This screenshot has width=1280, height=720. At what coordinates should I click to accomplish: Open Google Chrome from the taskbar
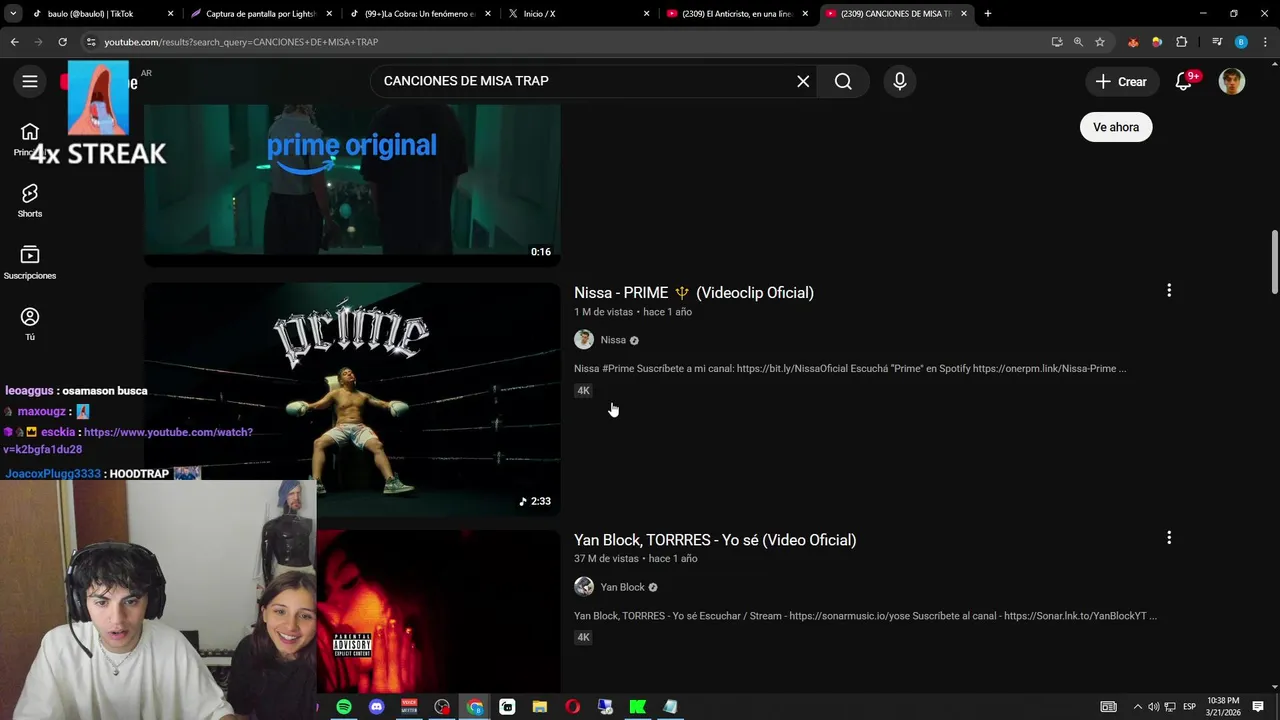click(x=475, y=707)
